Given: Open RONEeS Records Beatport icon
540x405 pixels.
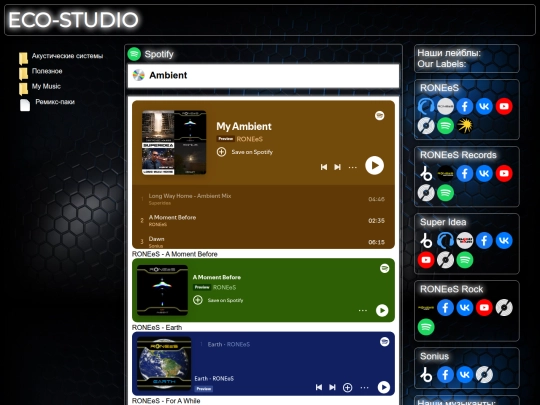Looking at the screenshot, I should pyautogui.click(x=426, y=174).
